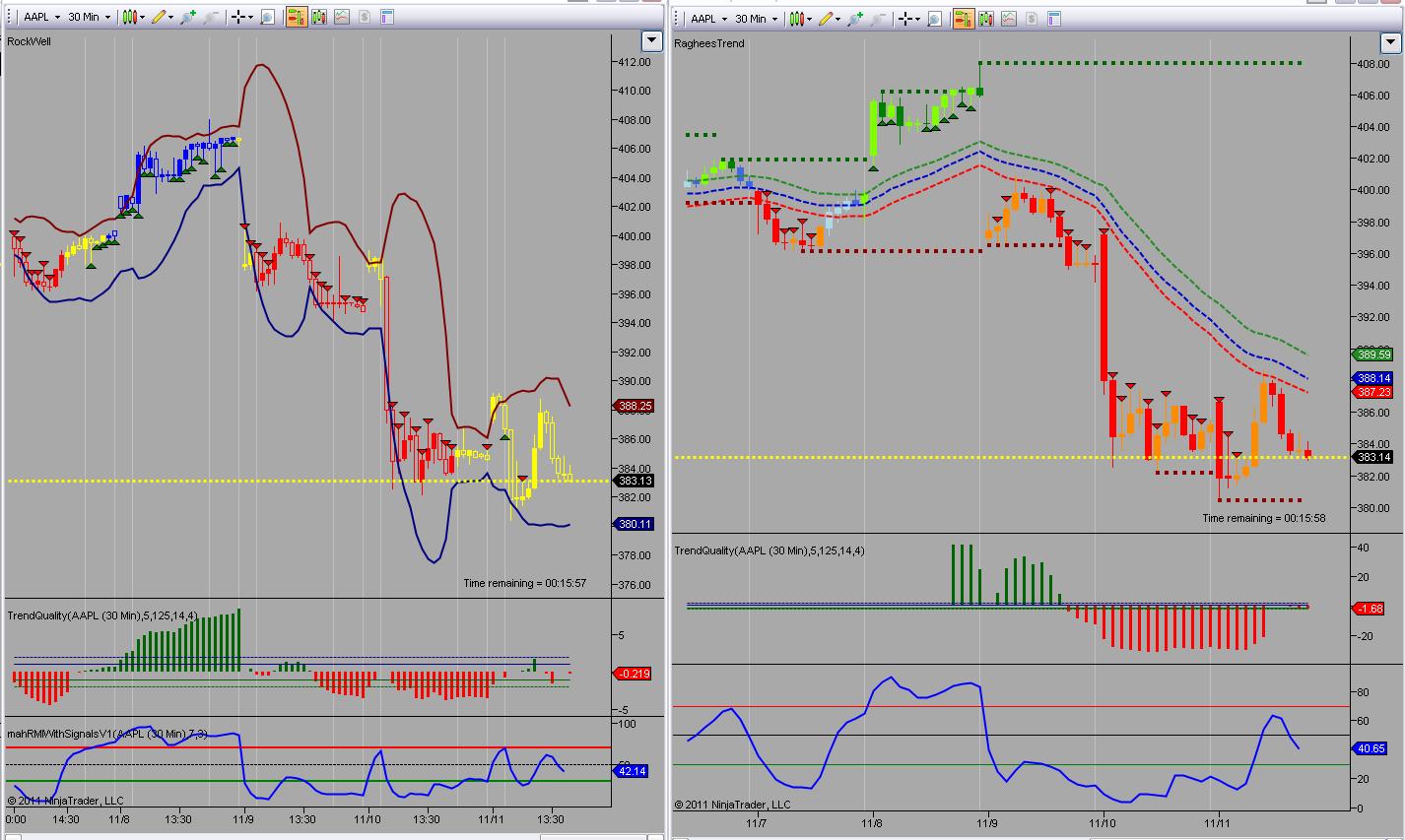Click the 387.23 red price marker
Viewport: 1405px width, 840px height.
1373,392
